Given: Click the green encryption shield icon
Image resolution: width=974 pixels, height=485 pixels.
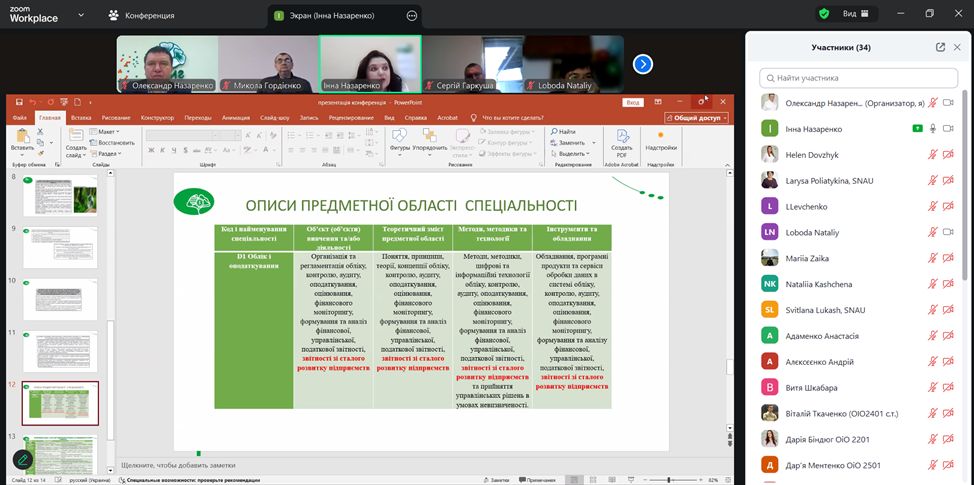Looking at the screenshot, I should pos(824,14).
